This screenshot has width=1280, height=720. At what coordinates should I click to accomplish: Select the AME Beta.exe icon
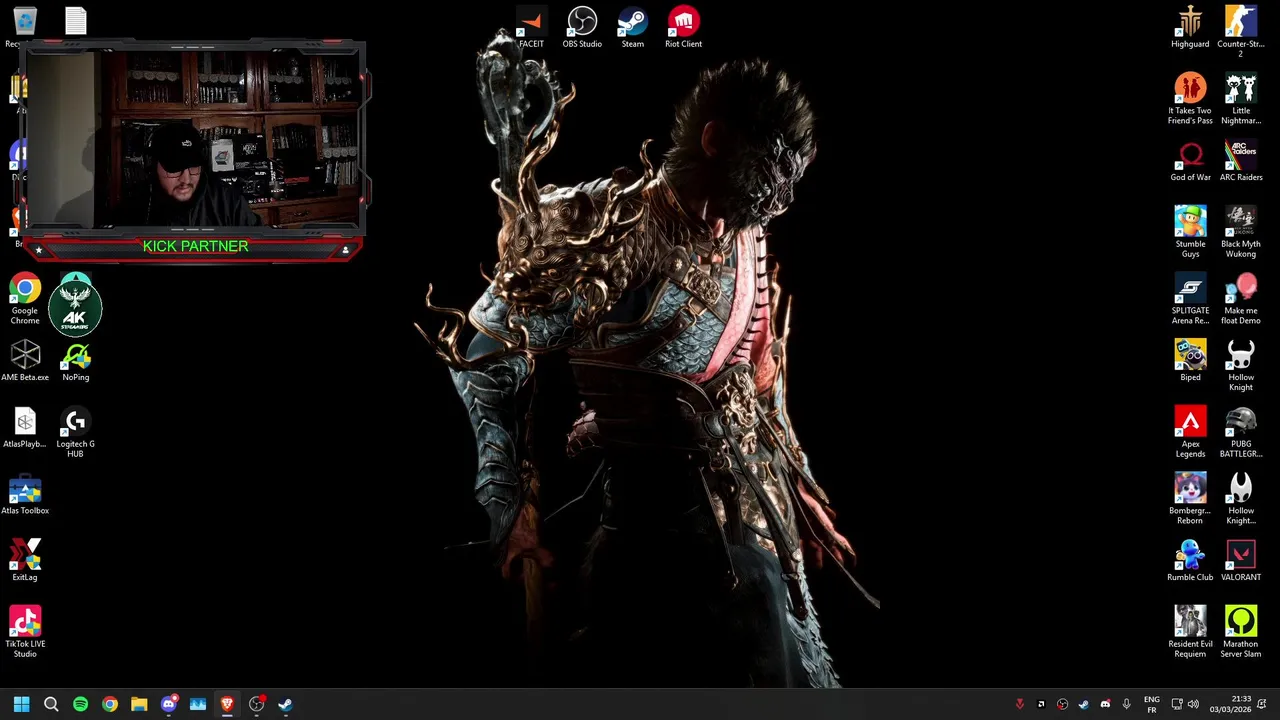click(25, 361)
